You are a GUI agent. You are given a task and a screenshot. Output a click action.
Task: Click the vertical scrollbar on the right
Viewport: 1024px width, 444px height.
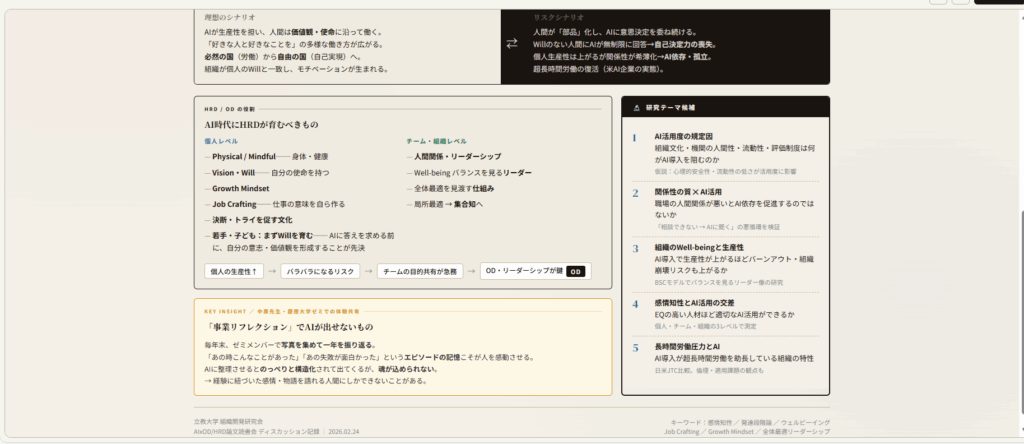click(1018, 200)
